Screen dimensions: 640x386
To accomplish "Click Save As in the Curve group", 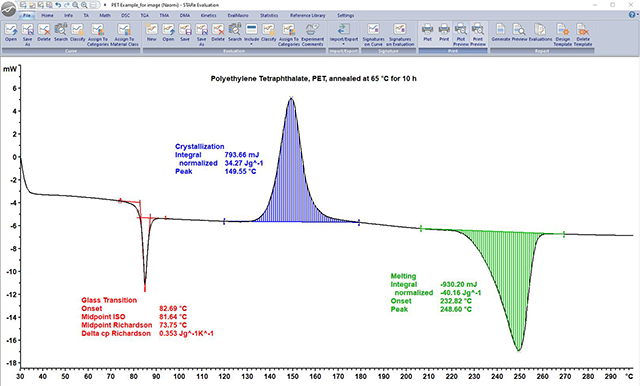I will click(27, 34).
